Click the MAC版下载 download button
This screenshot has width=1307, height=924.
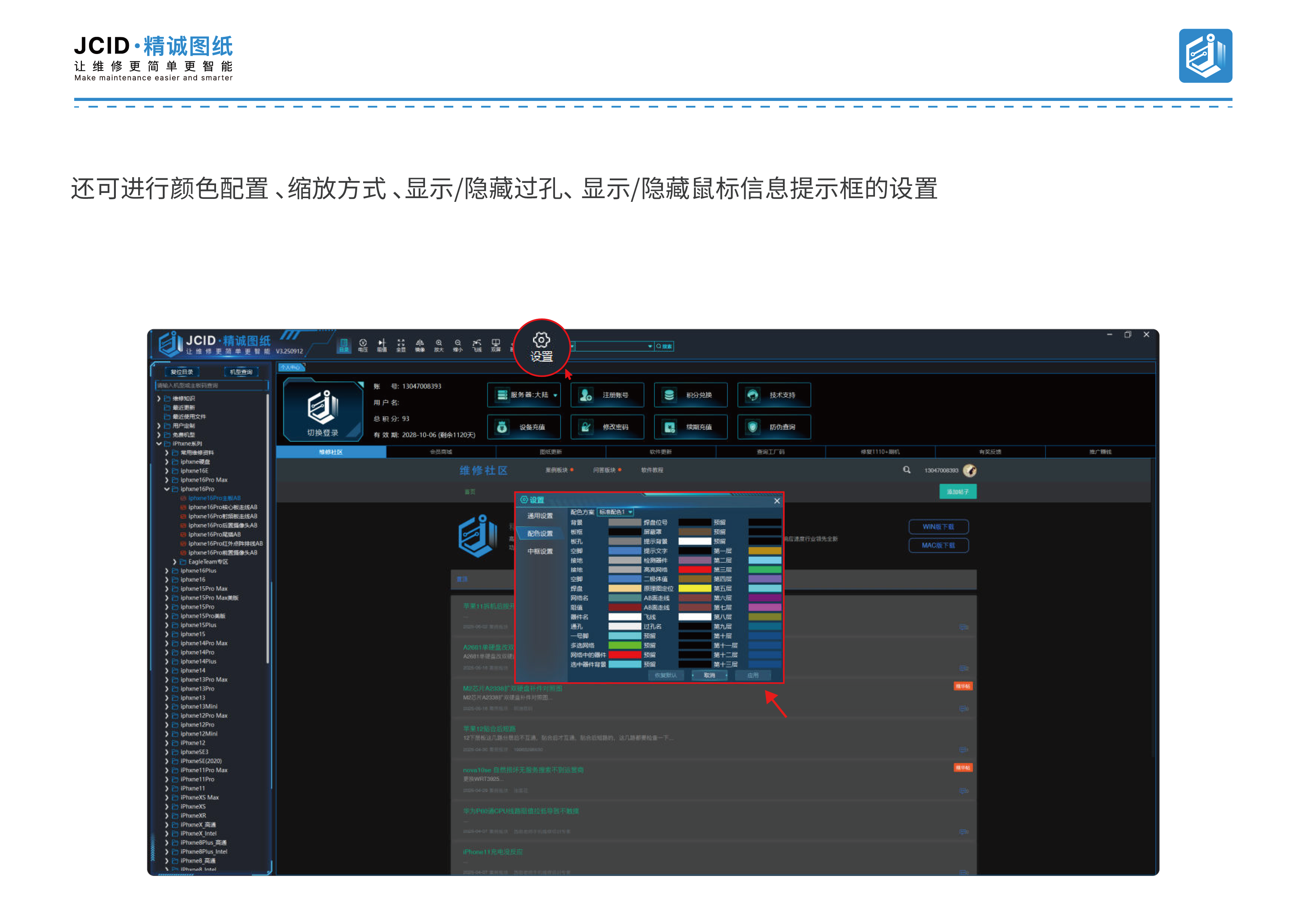point(938,545)
